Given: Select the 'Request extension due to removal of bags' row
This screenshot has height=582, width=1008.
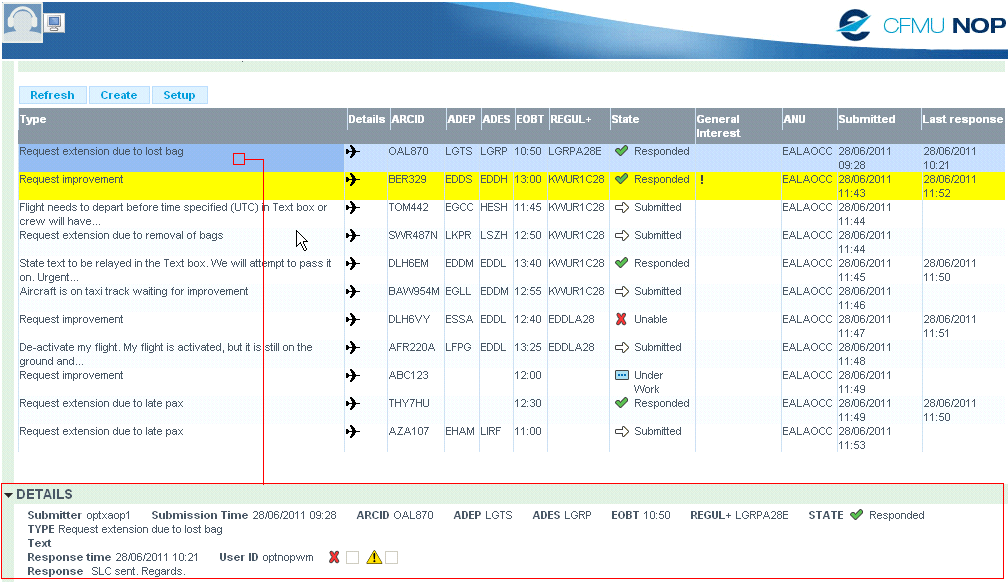Looking at the screenshot, I should click(x=122, y=236).
